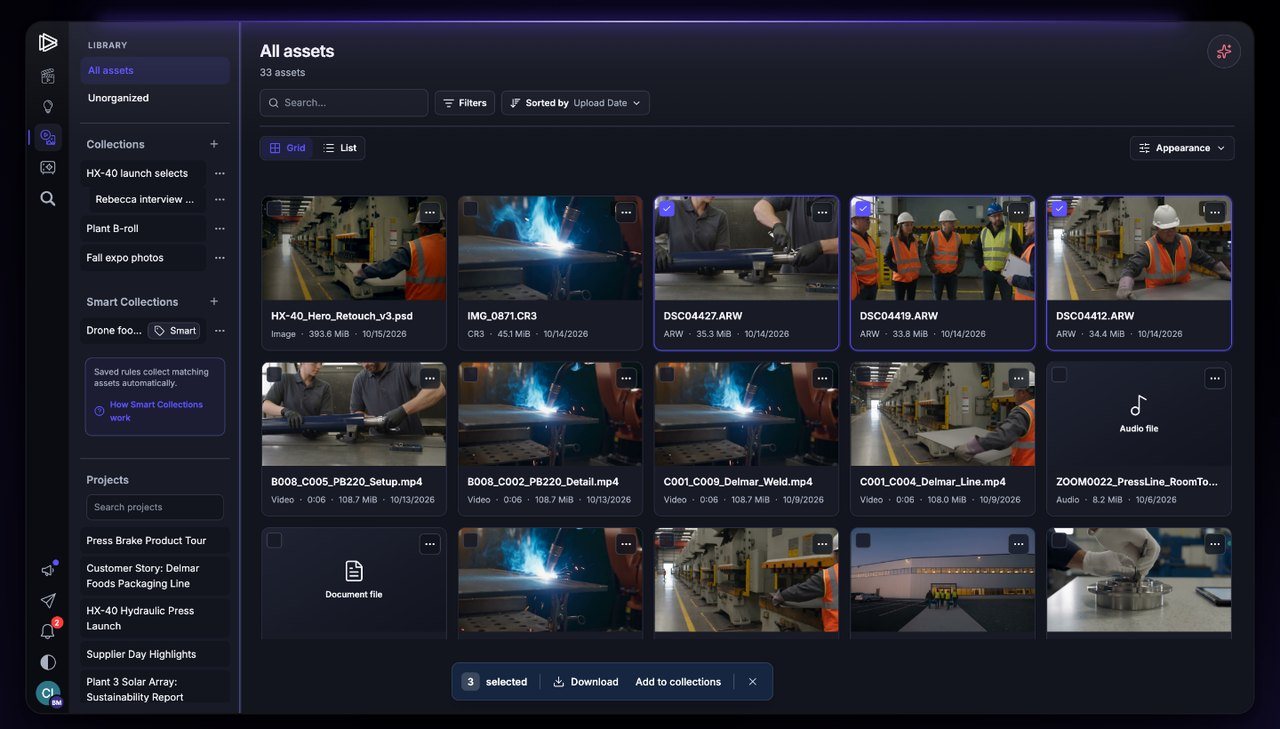Open Plant B-roll collection
The width and height of the screenshot is (1280, 729).
click(143, 228)
